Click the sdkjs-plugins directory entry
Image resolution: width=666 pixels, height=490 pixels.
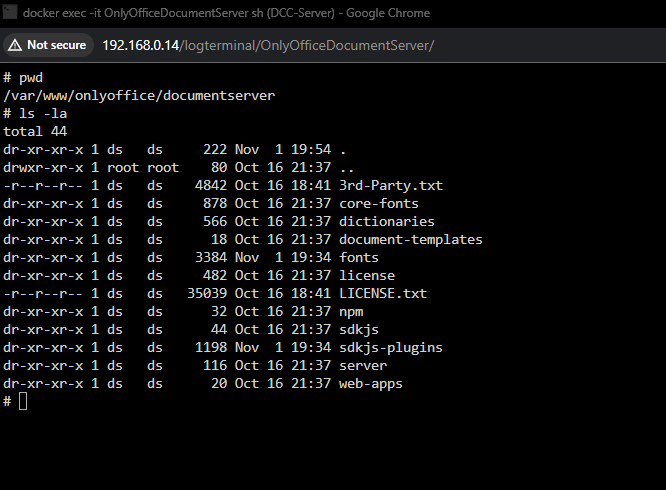pyautogui.click(x=391, y=347)
